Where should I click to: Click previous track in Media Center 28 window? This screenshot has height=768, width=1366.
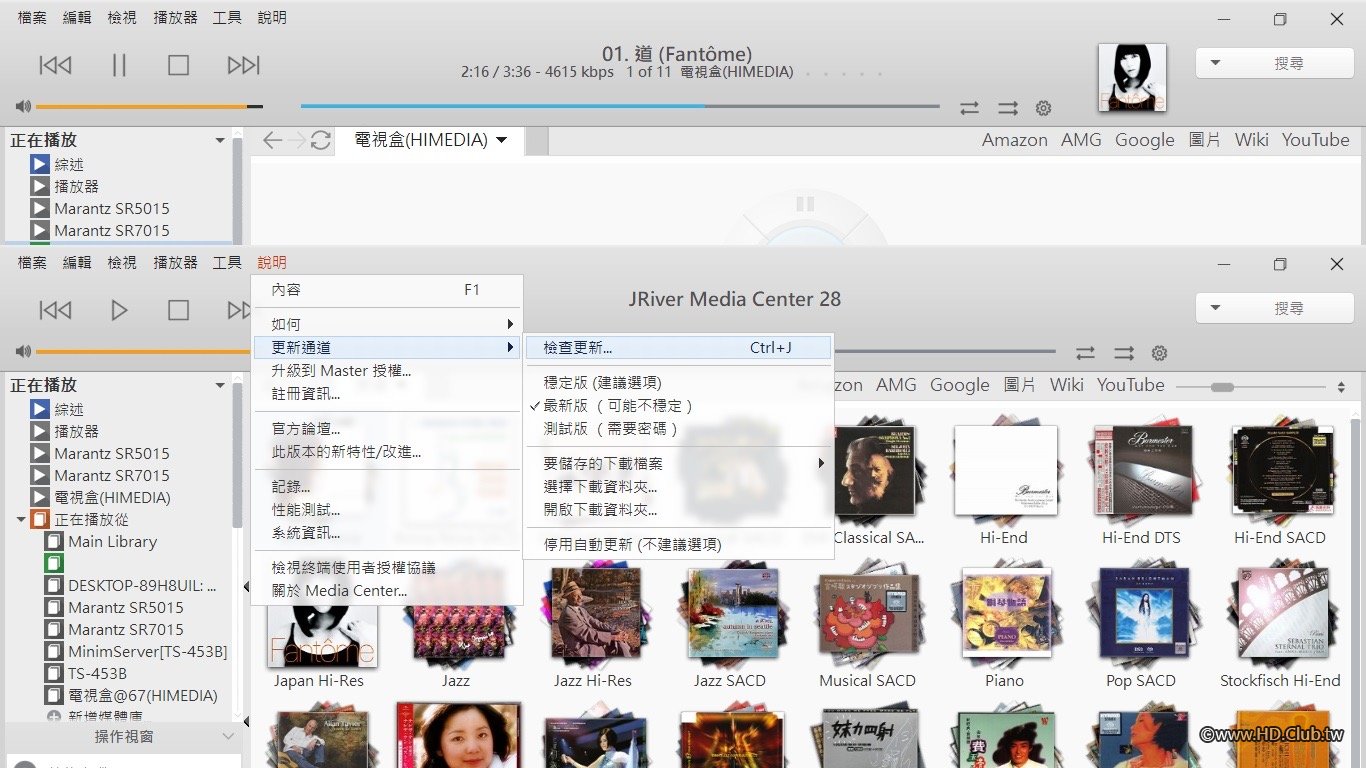55,310
